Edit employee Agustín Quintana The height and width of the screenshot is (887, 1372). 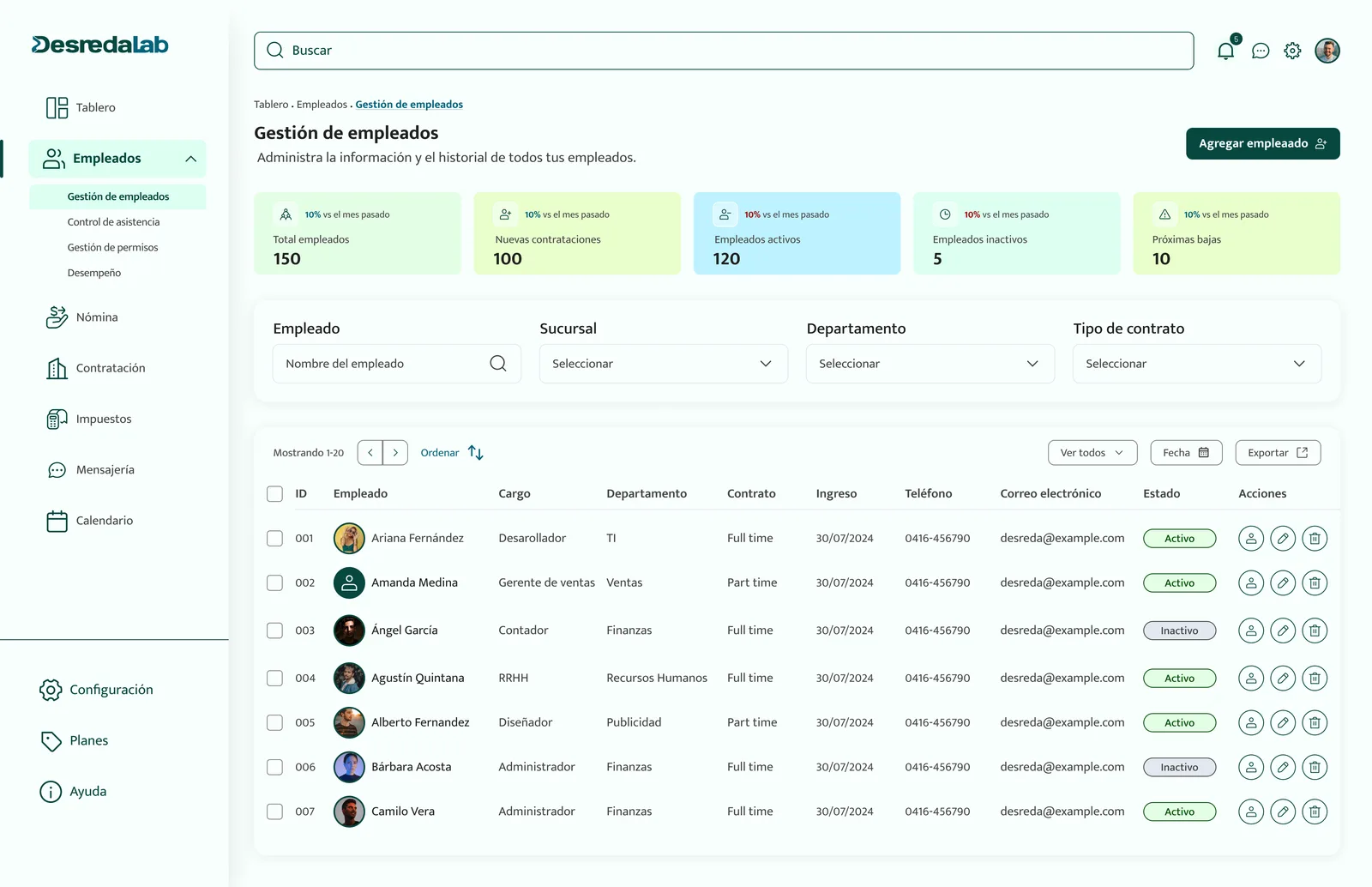coord(1283,679)
